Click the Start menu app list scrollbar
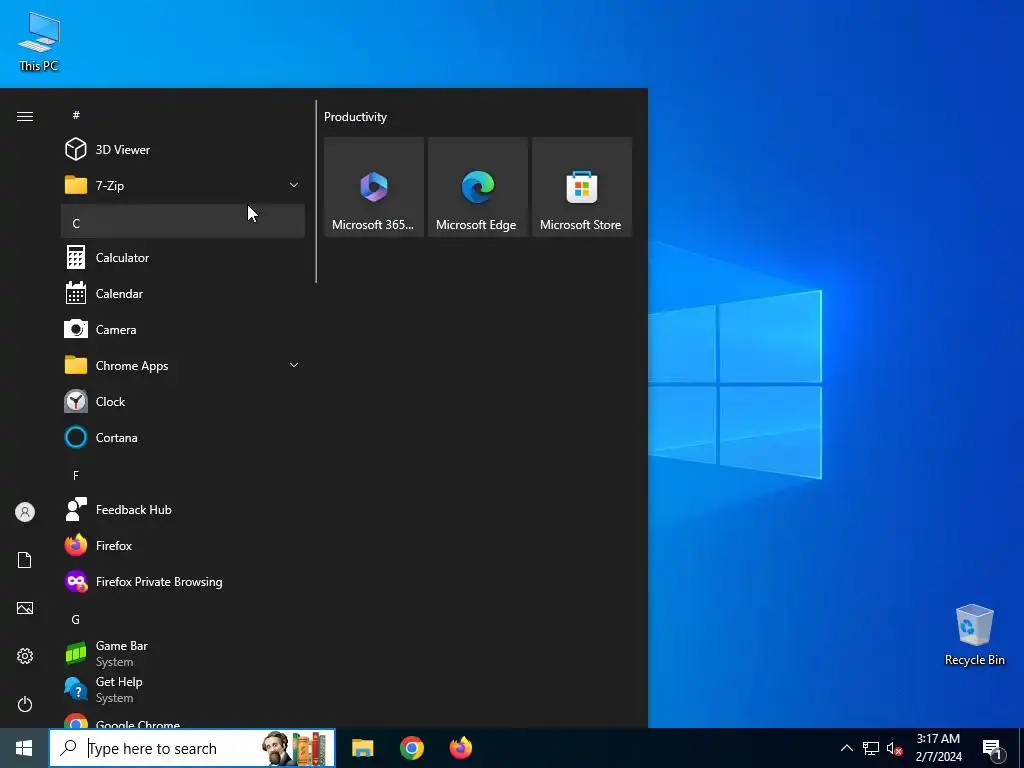This screenshot has width=1024, height=768. (x=316, y=191)
